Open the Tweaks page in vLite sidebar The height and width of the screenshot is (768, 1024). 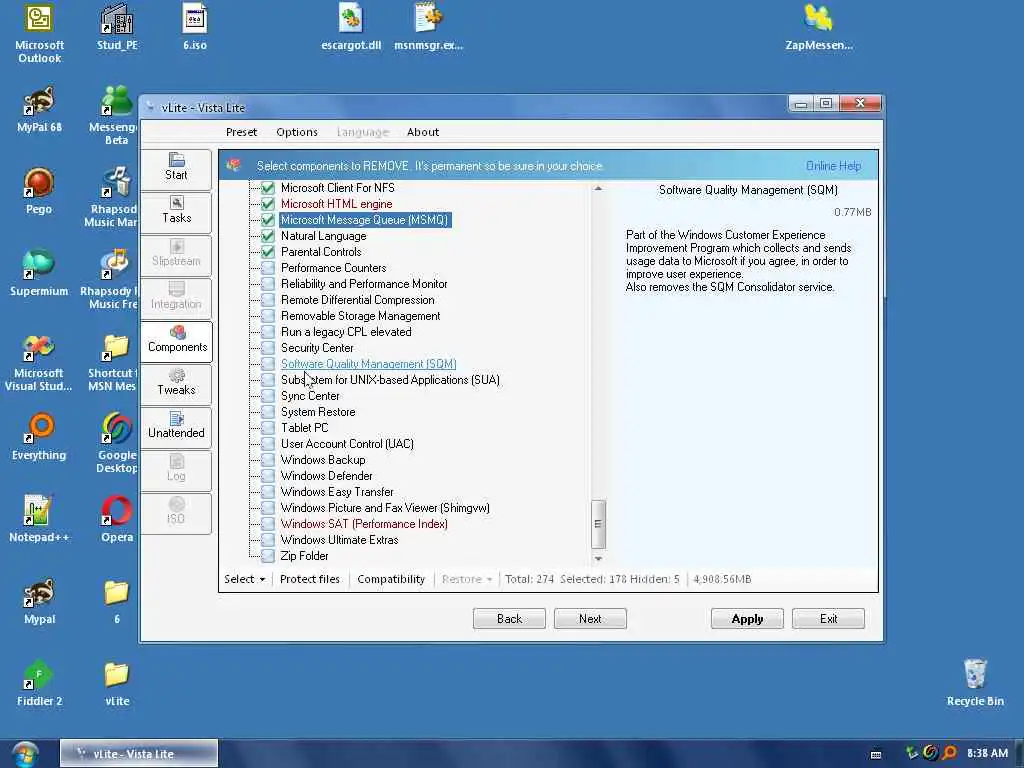(x=176, y=383)
